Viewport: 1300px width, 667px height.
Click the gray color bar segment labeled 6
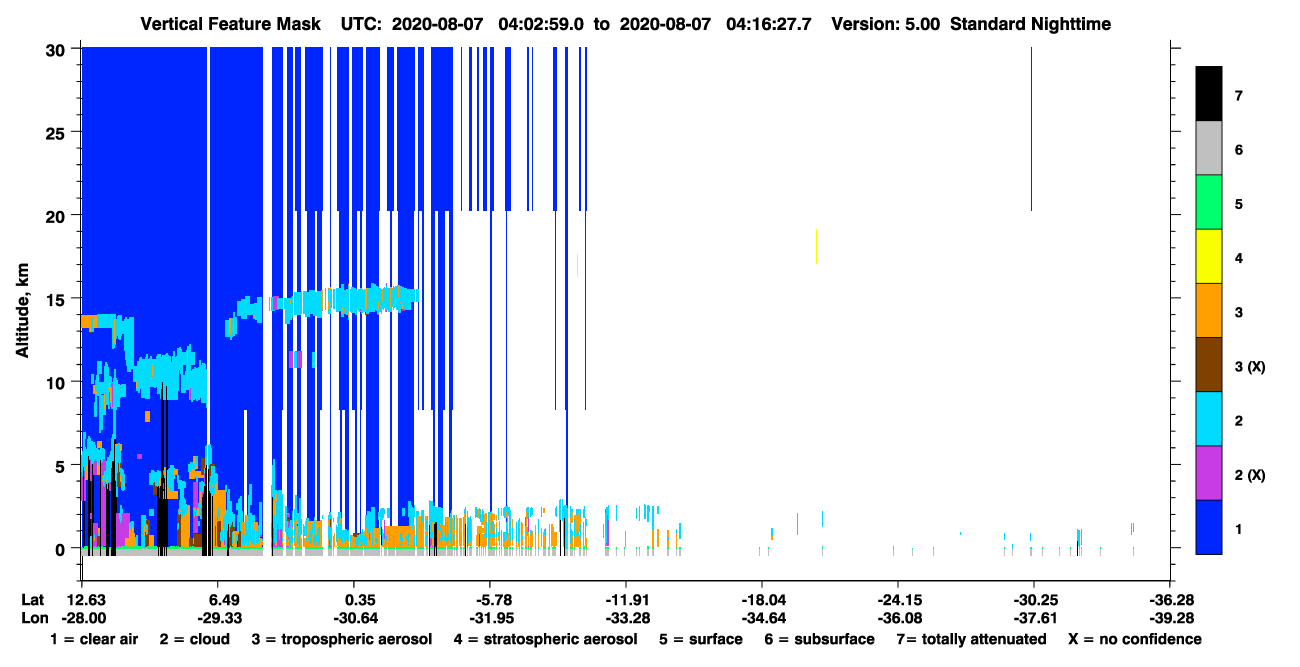pos(1209,148)
